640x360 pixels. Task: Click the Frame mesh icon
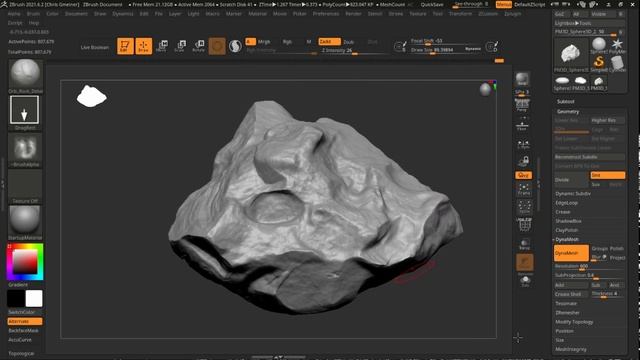pyautogui.click(x=524, y=189)
